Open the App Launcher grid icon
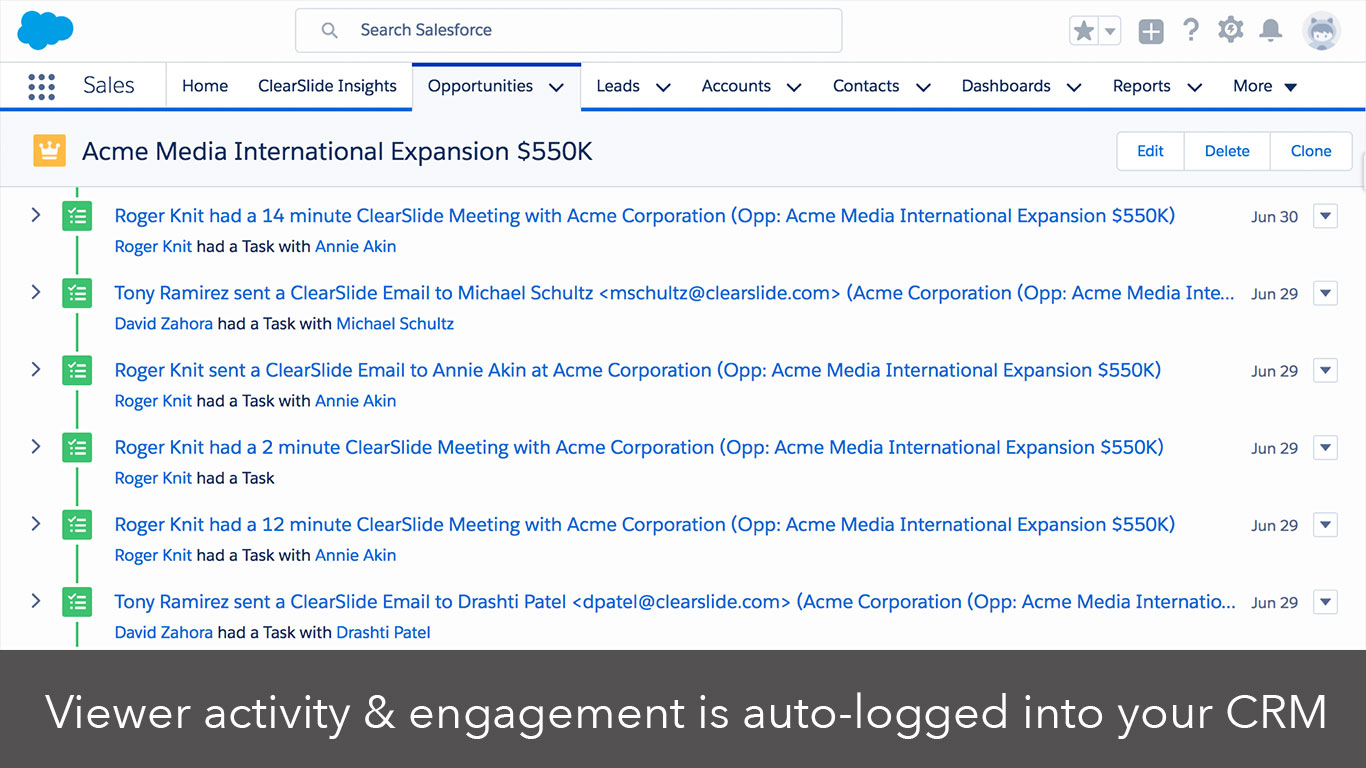 [41, 87]
